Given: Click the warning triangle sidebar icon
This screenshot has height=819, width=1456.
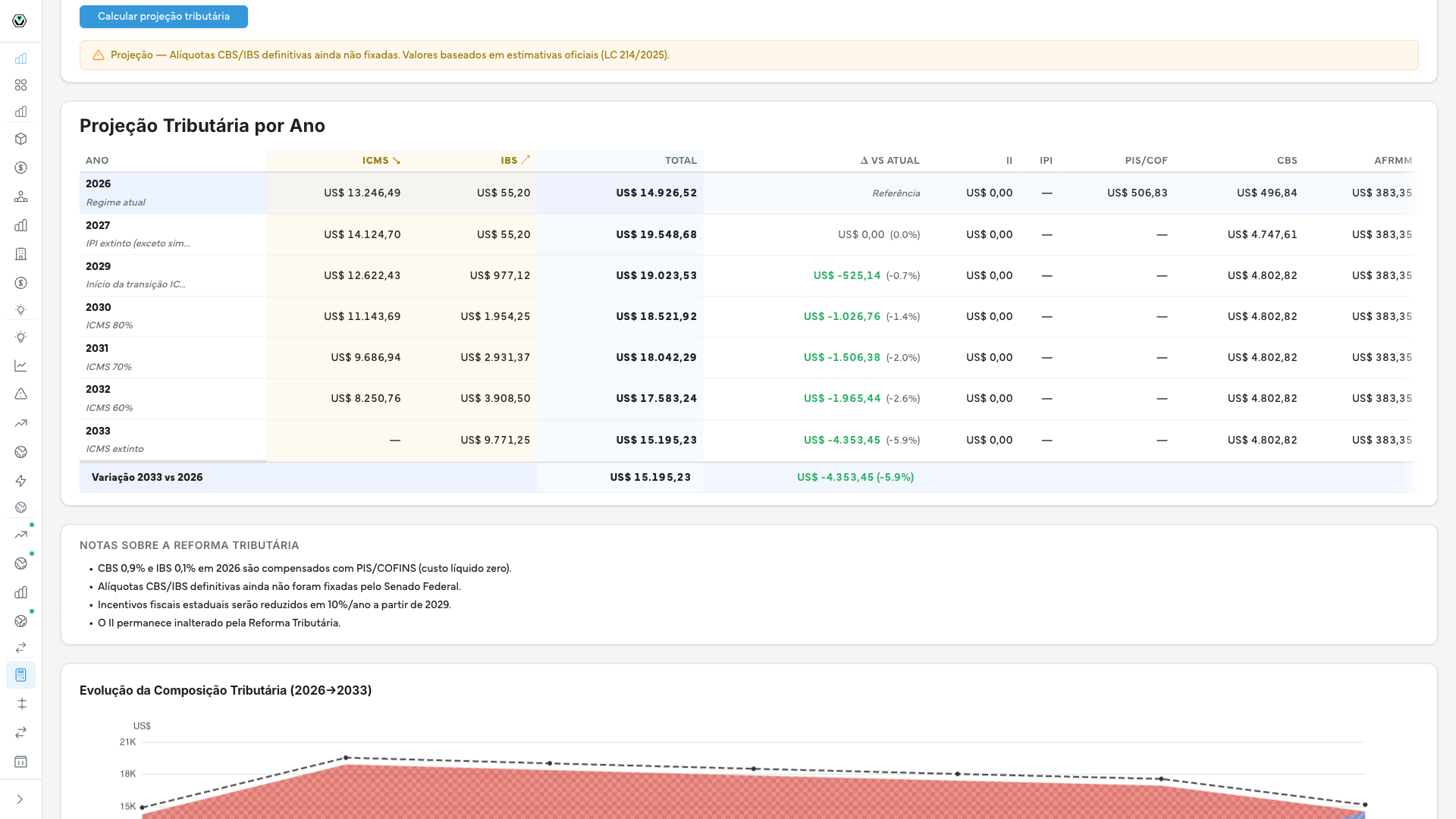Looking at the screenshot, I should [x=20, y=394].
